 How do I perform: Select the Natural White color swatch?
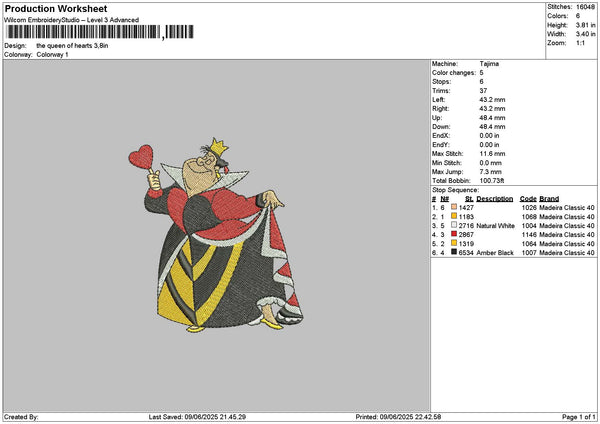click(454, 225)
